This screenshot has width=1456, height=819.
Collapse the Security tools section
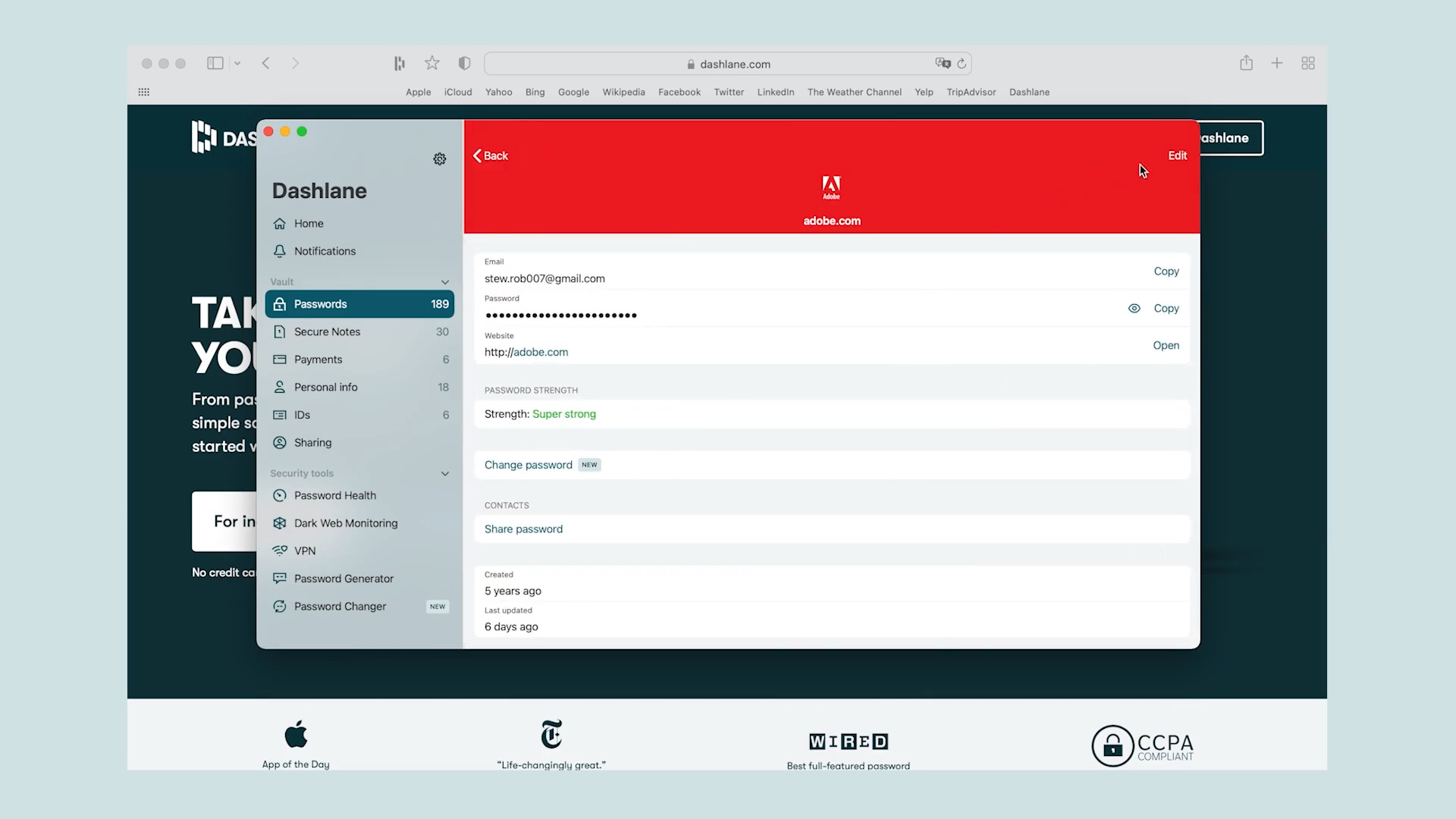tap(445, 474)
